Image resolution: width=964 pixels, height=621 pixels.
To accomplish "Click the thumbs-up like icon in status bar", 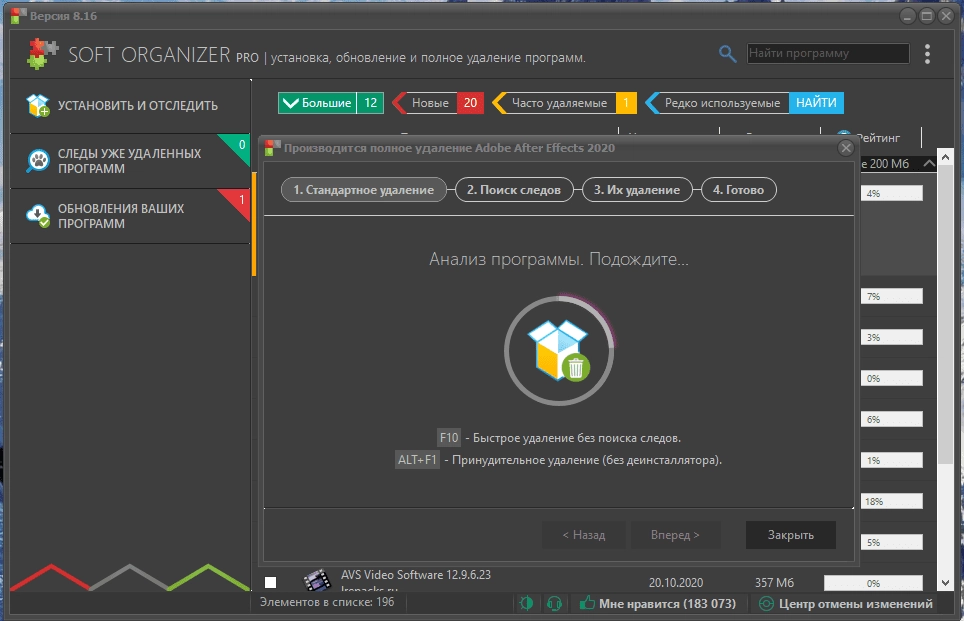I will (x=587, y=603).
